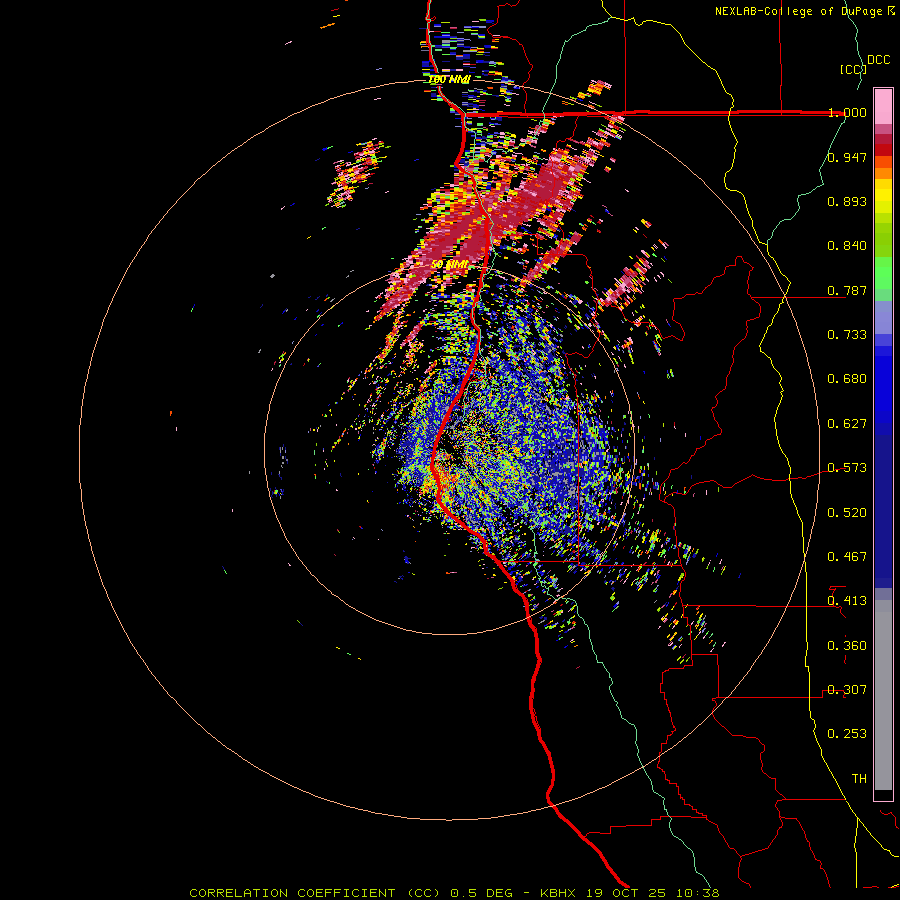Pick the pink segment at top of color bar

point(883,106)
